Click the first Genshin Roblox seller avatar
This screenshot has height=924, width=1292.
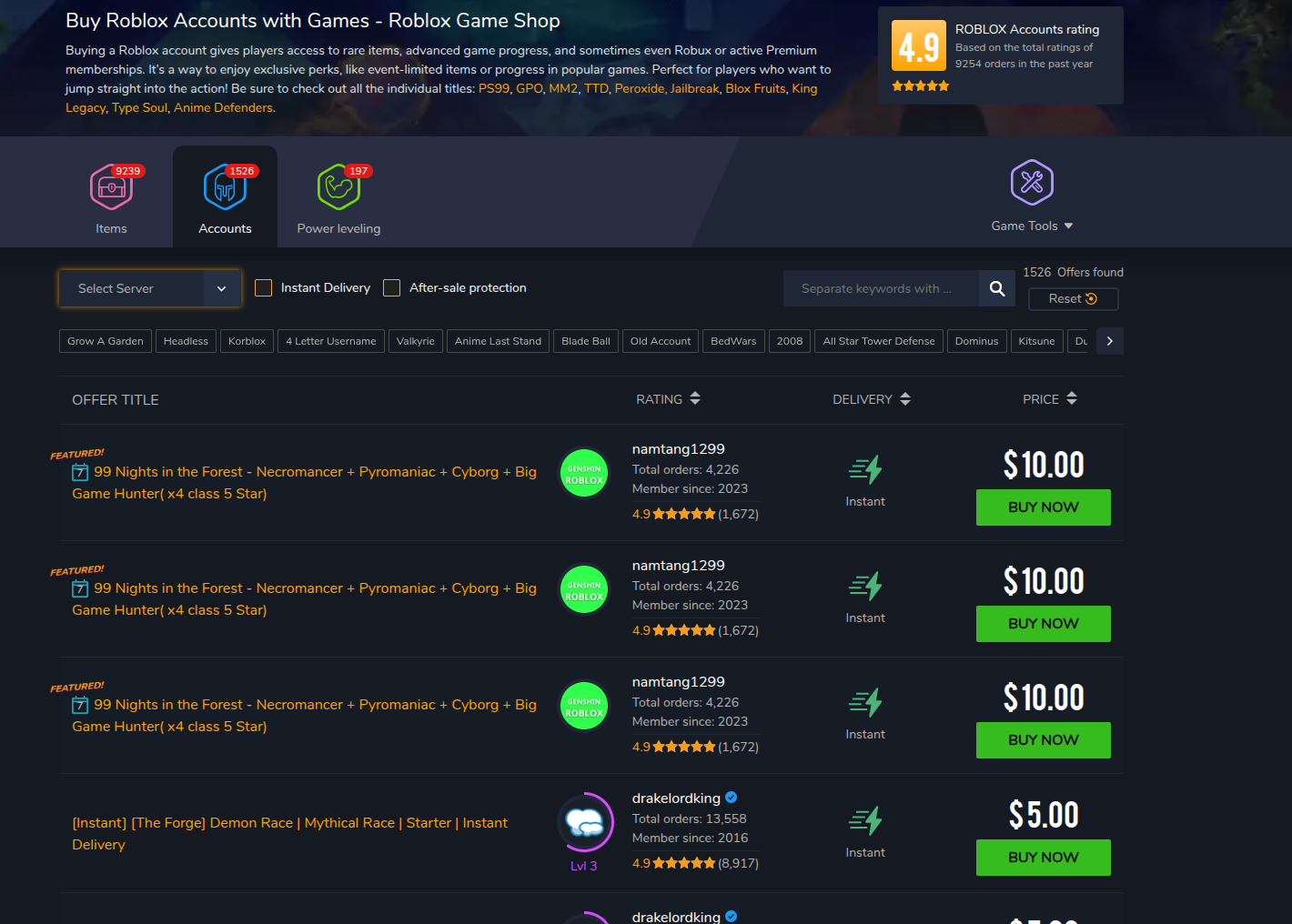point(584,474)
